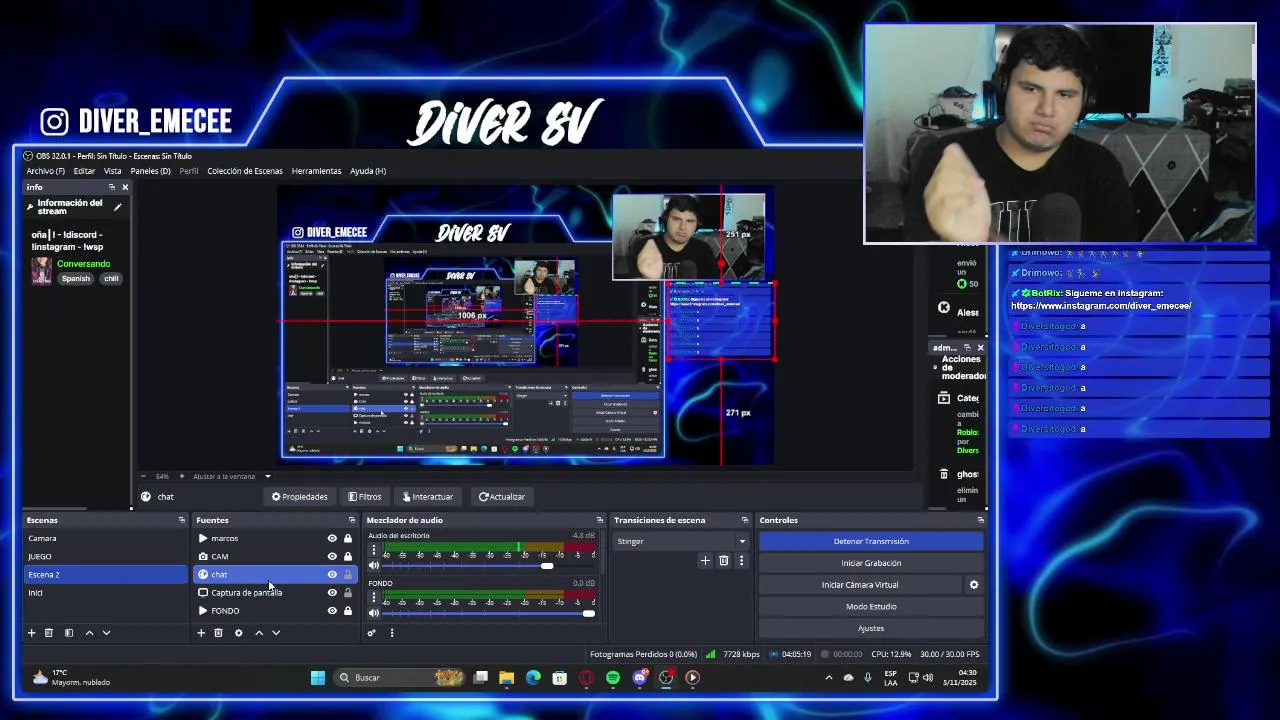1280x720 pixels.
Task: Open Spotify from the taskbar
Action: pos(613,678)
